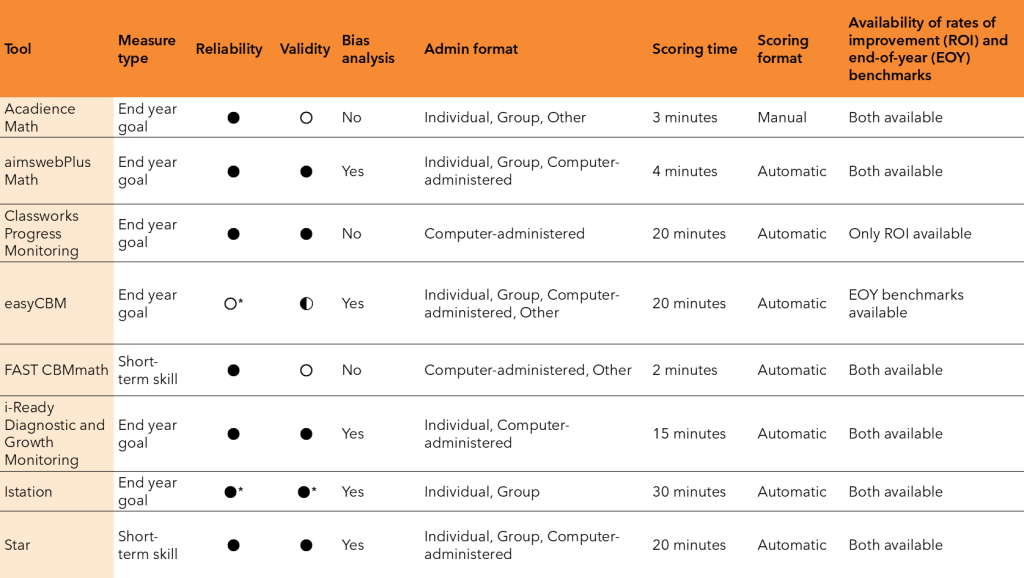Click the starred reliability circle for Istation
1024x578 pixels.
coord(230,492)
